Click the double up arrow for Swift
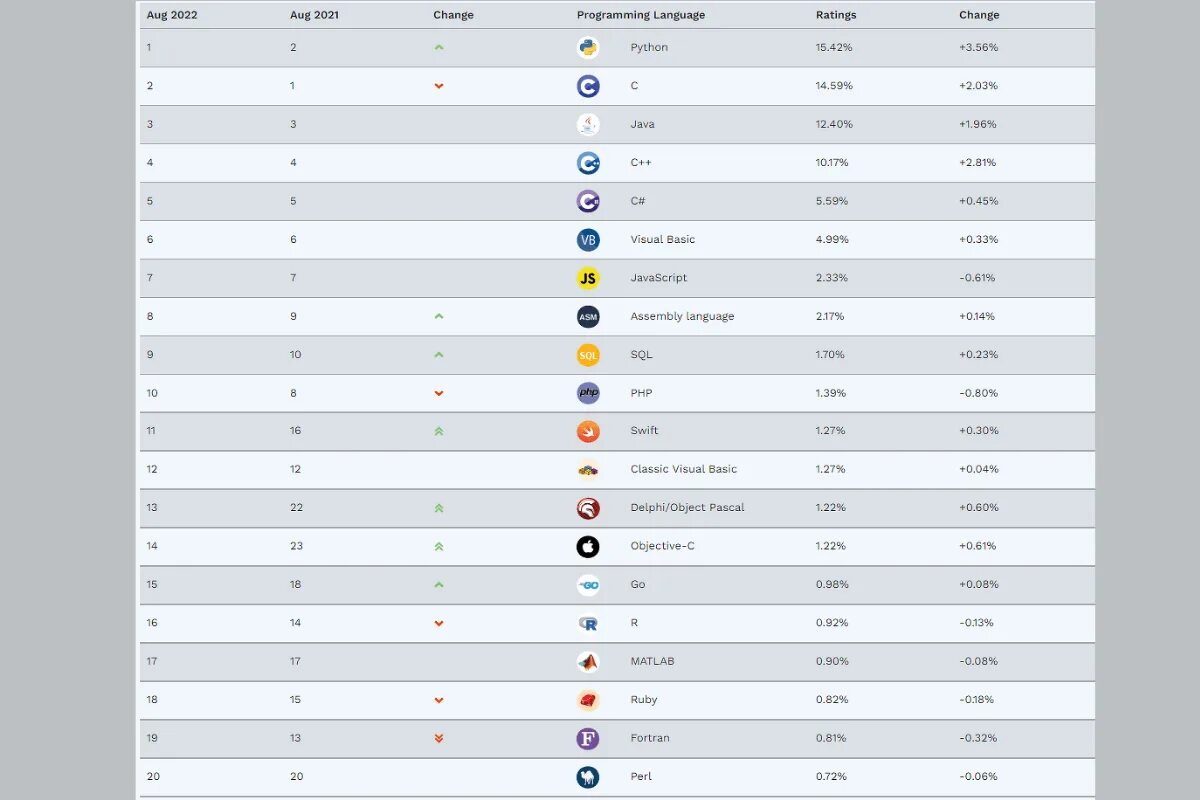 (x=439, y=431)
